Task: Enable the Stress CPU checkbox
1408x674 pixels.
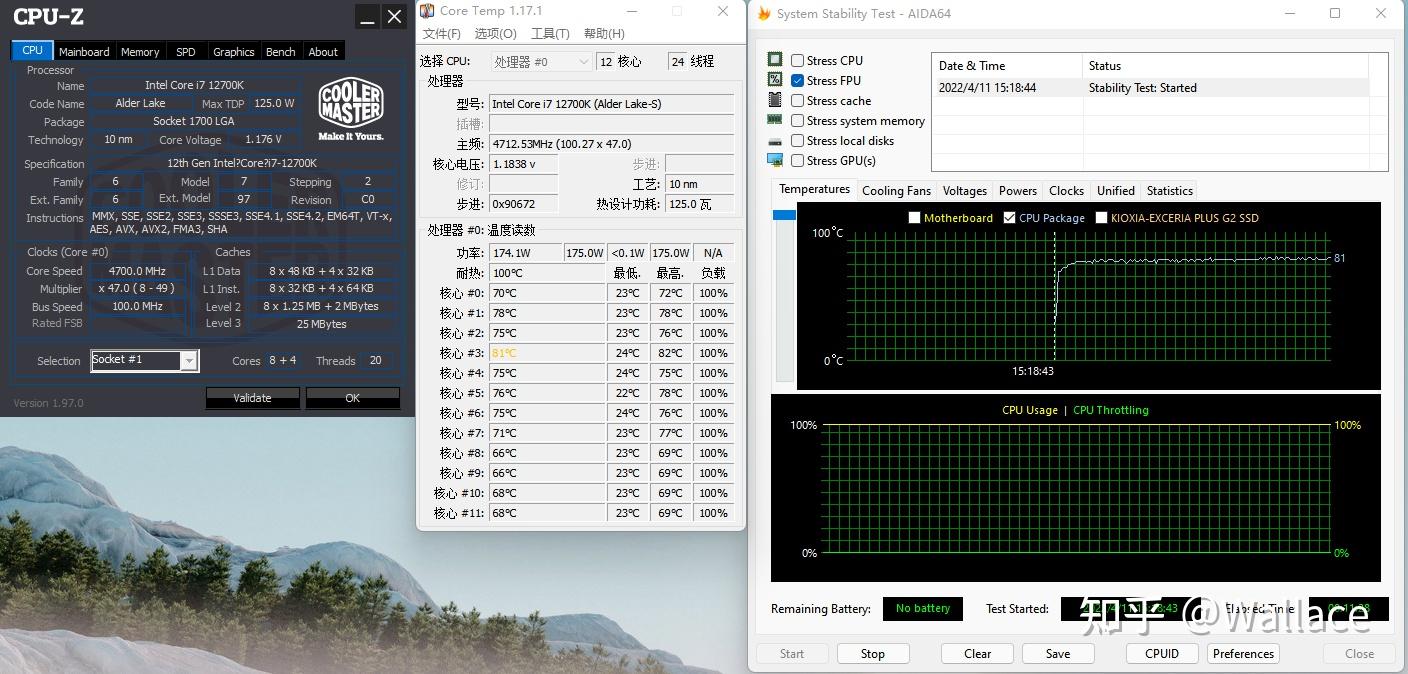Action: coord(796,60)
